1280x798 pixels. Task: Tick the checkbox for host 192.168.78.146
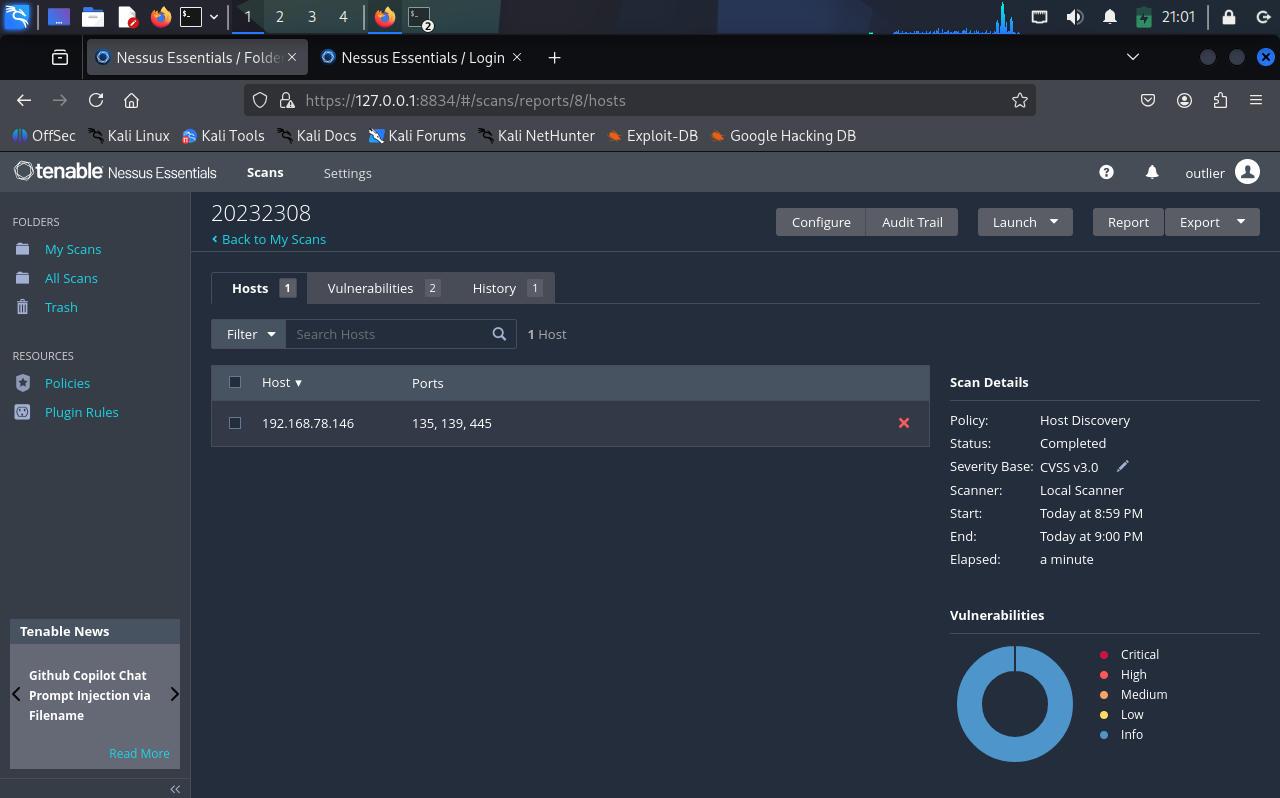point(235,423)
